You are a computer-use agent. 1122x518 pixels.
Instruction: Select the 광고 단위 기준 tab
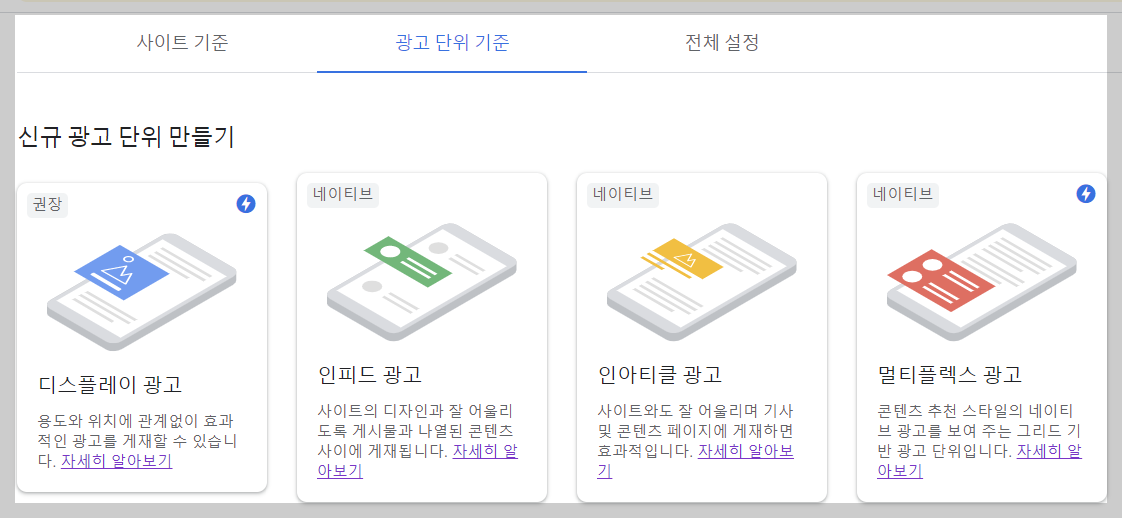(452, 43)
